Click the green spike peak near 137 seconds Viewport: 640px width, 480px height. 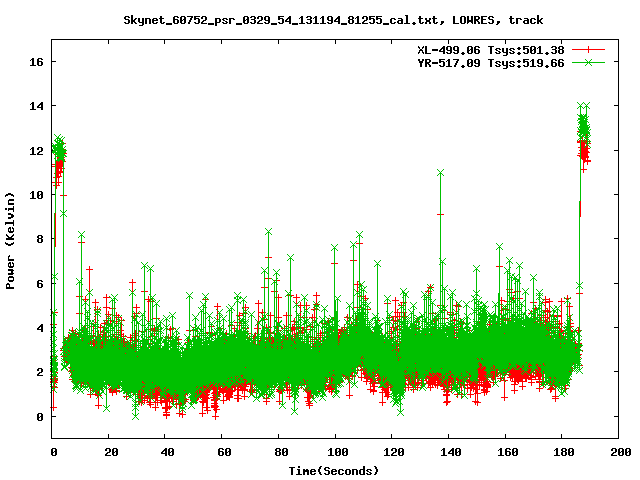tap(440, 173)
